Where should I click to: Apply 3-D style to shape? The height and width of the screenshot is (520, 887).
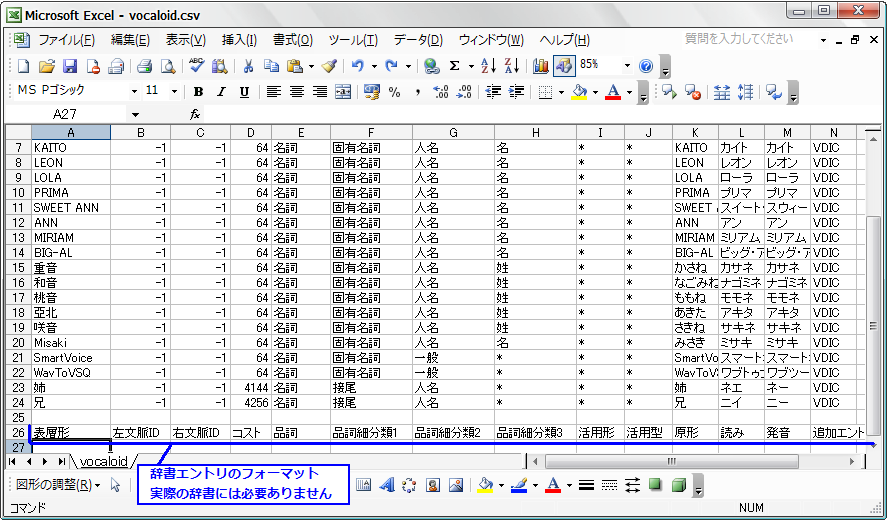[678, 485]
